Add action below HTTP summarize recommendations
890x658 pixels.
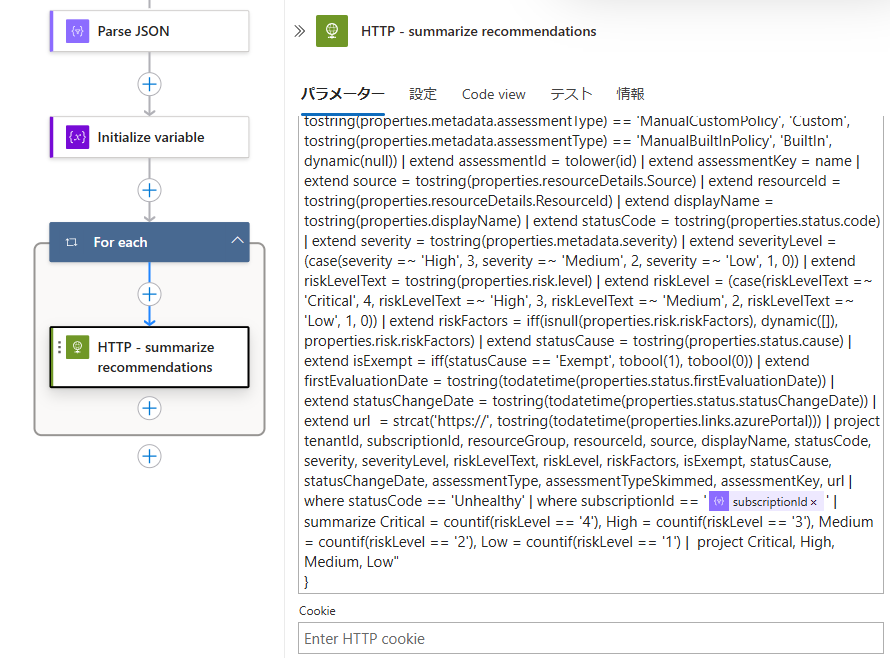(x=149, y=408)
